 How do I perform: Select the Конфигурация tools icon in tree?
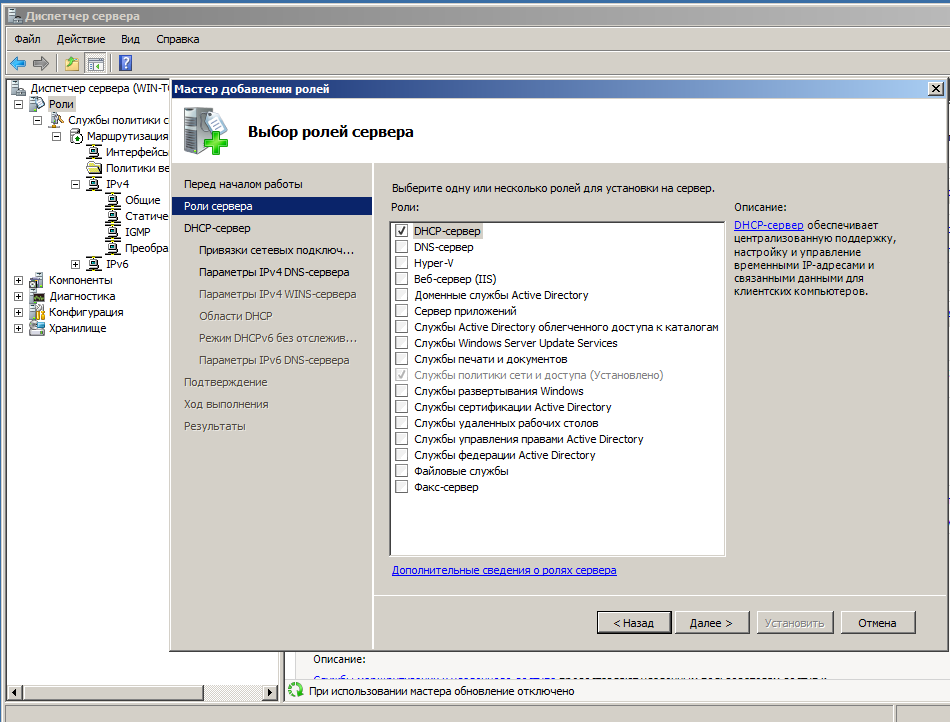[x=37, y=312]
